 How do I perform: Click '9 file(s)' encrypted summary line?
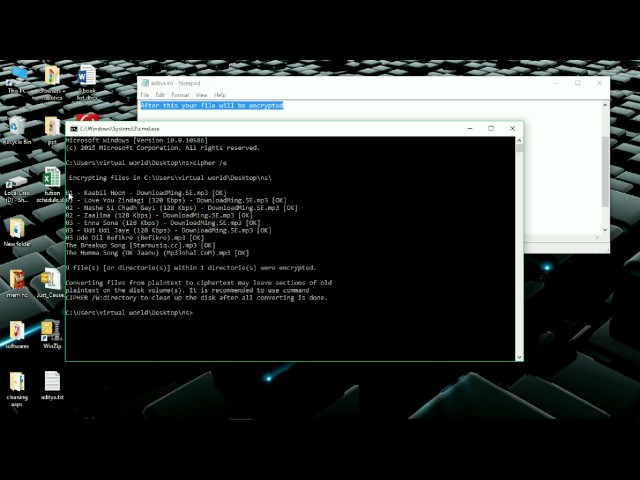point(191,268)
